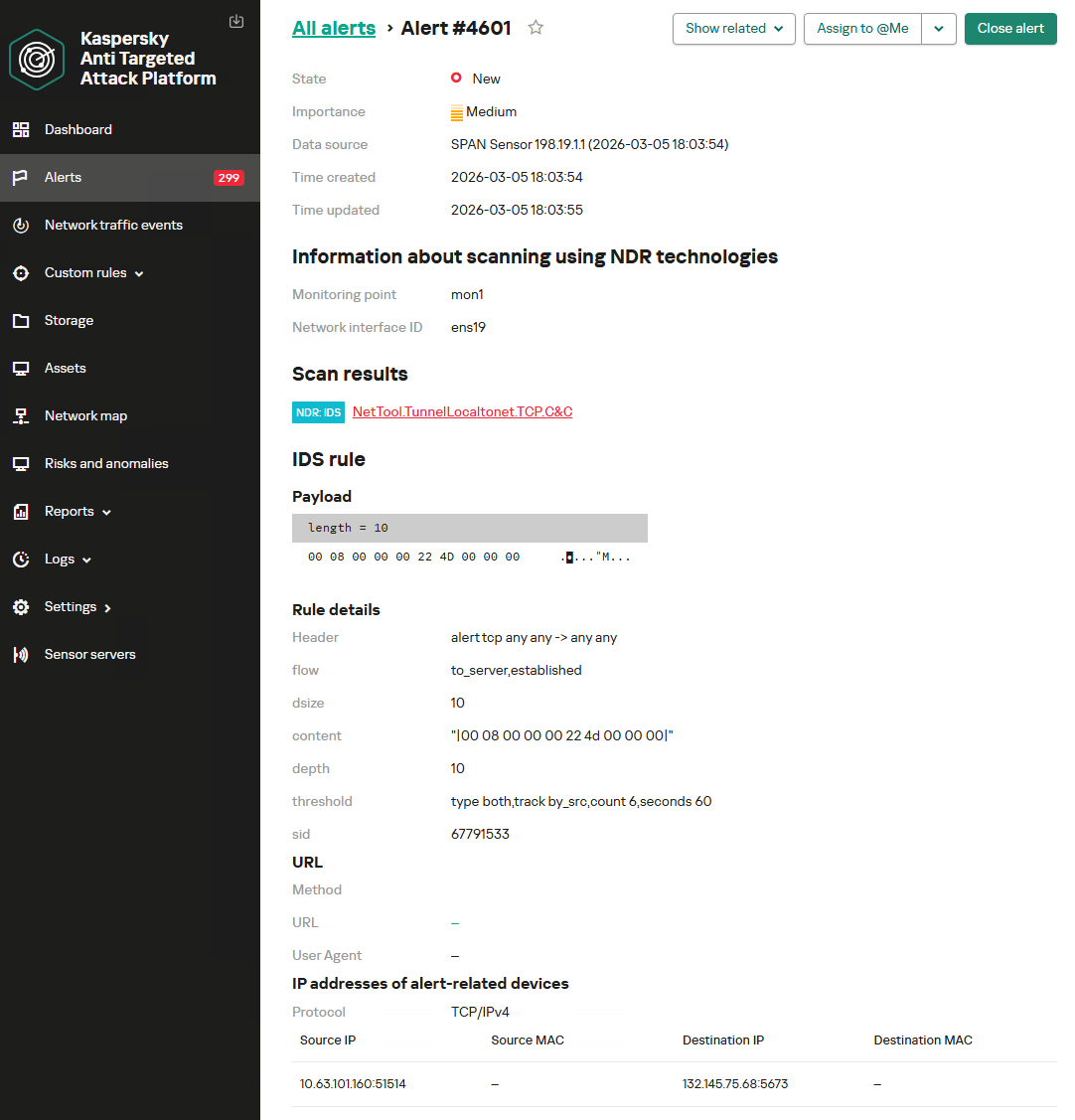Expand the Logs submenu
The height and width of the screenshot is (1120, 1075).
(68, 560)
